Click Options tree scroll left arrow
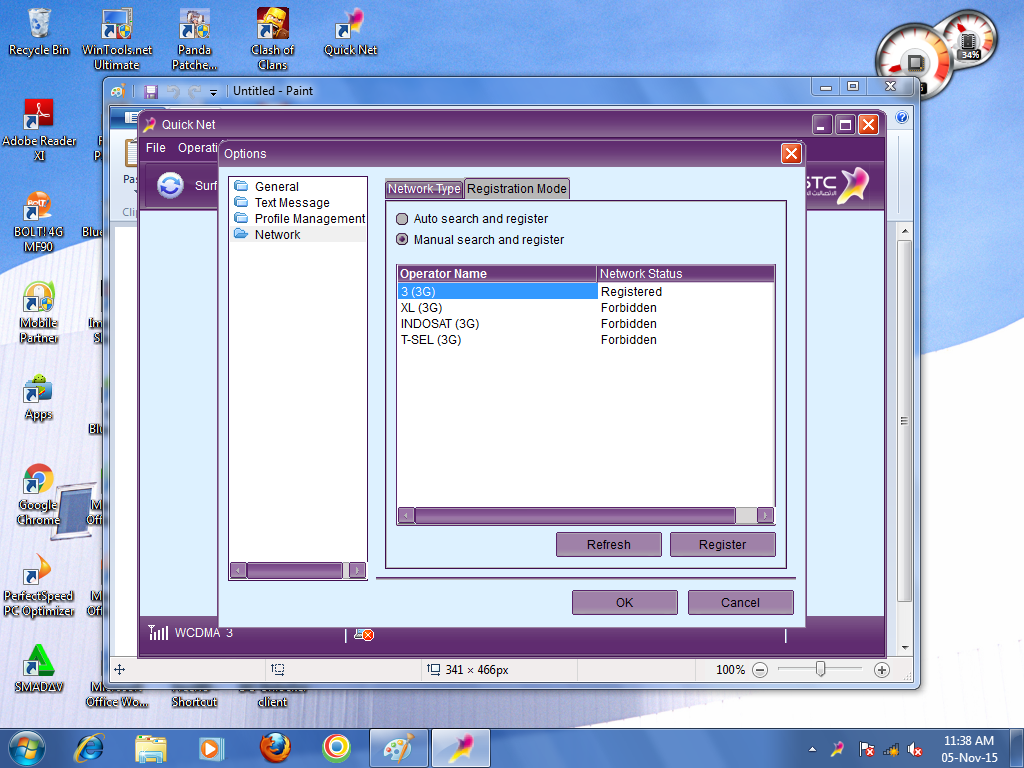This screenshot has height=768, width=1024. (238, 570)
